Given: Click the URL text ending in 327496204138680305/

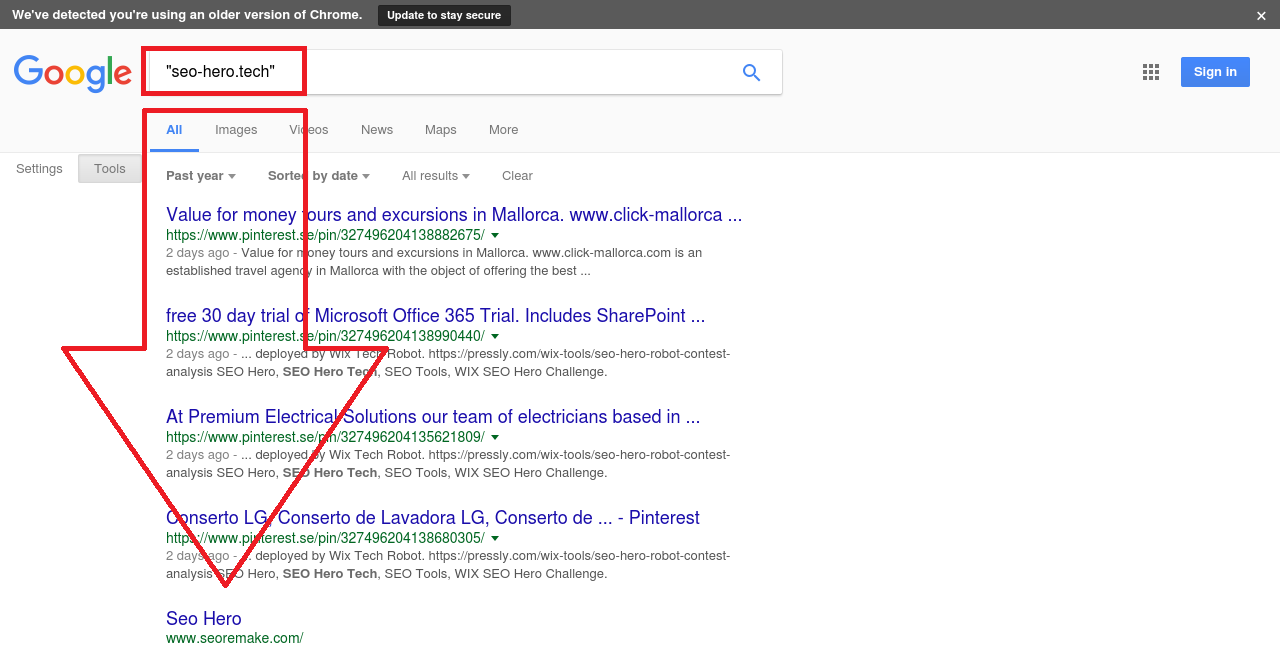Looking at the screenshot, I should pos(326,538).
